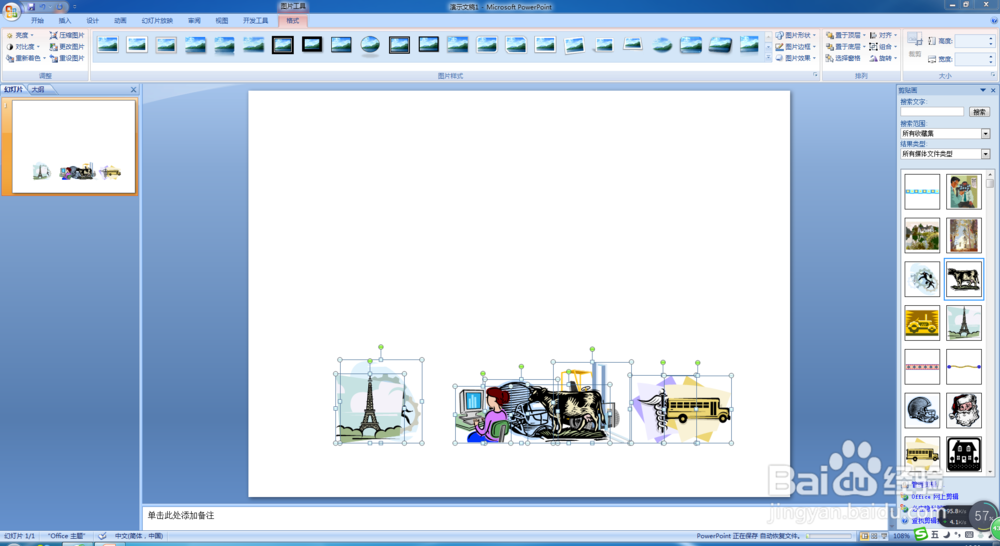1000x546 pixels.
Task: Switch to the 动画 ribbon tab
Action: click(x=120, y=21)
